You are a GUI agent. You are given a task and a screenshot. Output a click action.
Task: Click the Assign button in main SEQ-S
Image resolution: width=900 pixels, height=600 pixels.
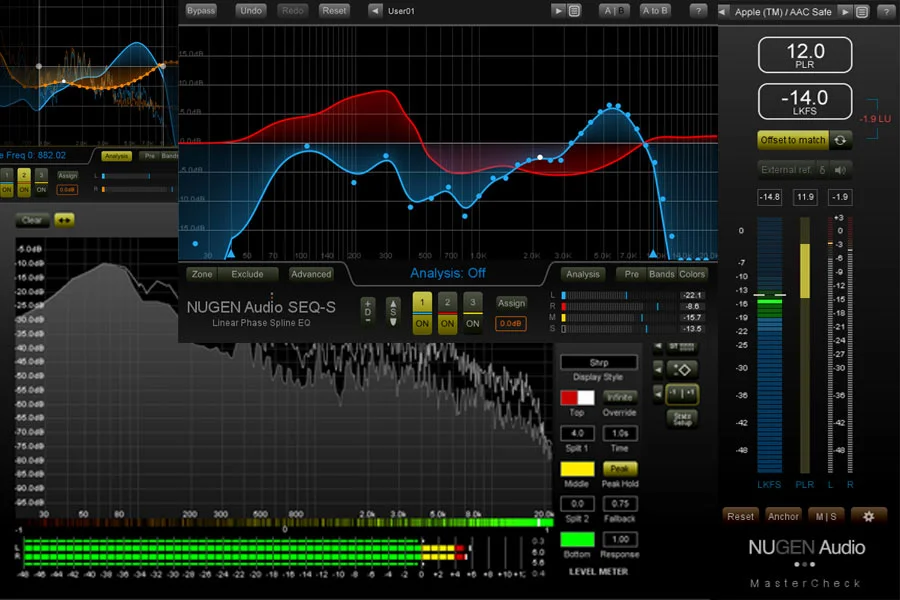pos(511,303)
